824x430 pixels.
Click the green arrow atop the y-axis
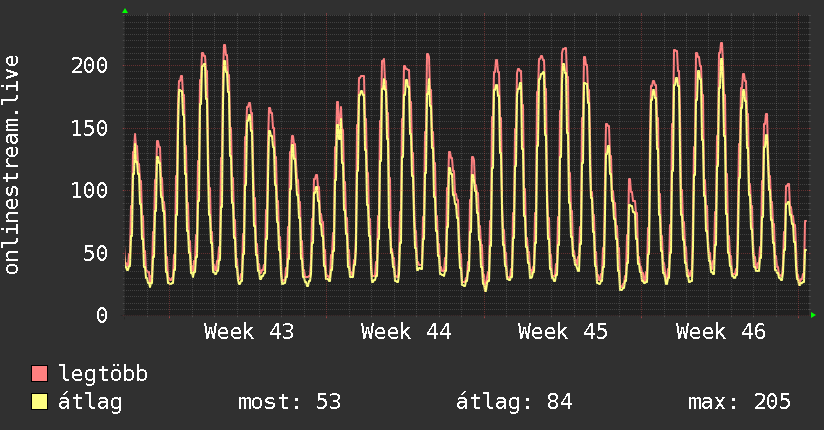point(125,11)
